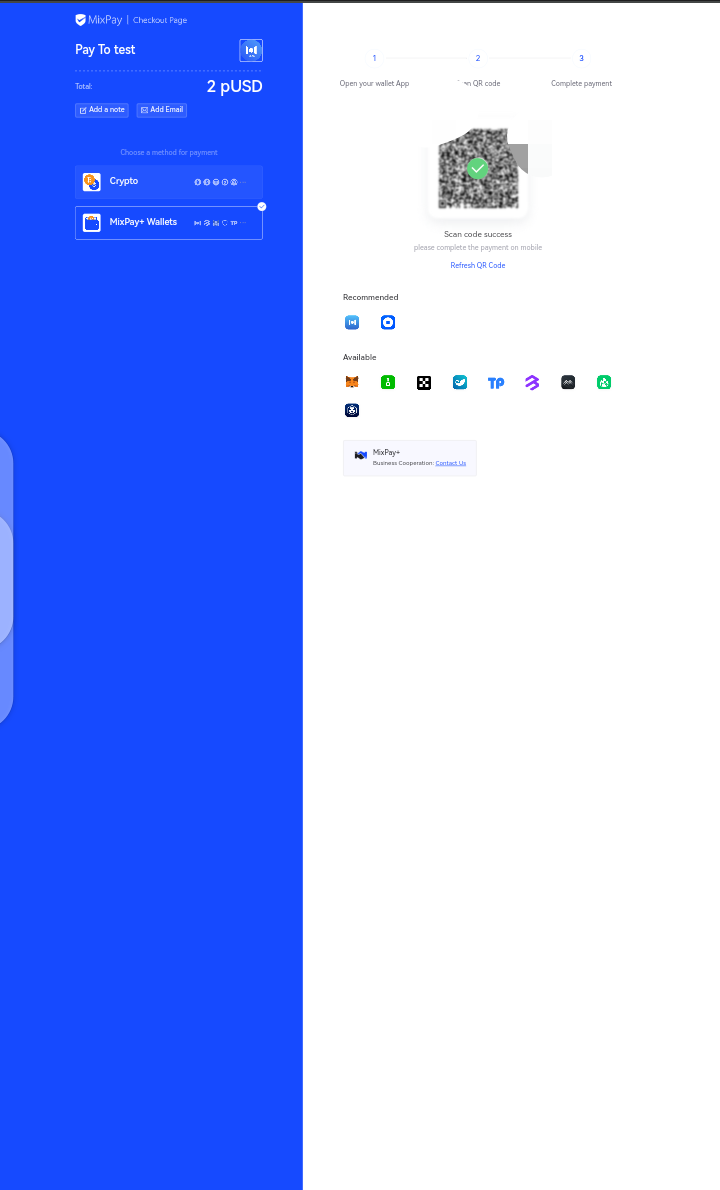
Task: Choose the green keyhole wallet icon
Action: click(388, 382)
